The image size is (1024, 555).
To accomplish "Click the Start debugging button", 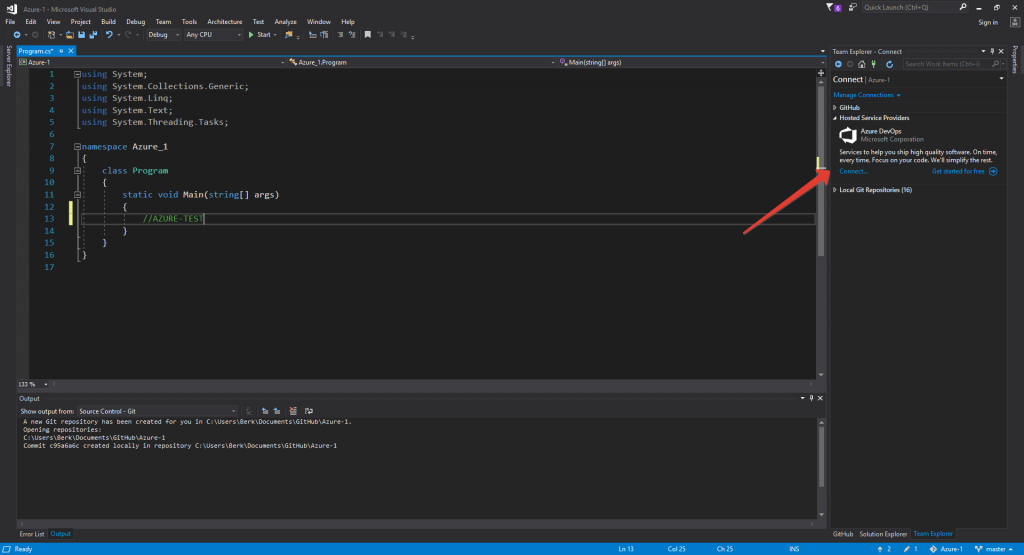I will (260, 35).
